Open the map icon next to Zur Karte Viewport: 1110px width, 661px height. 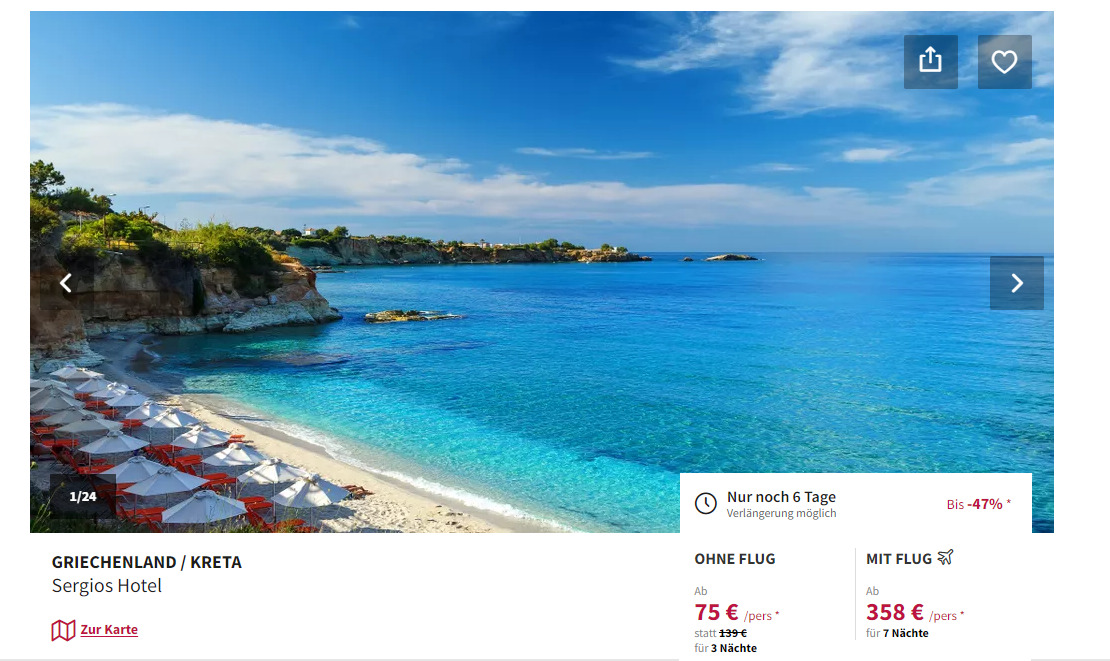(x=63, y=630)
